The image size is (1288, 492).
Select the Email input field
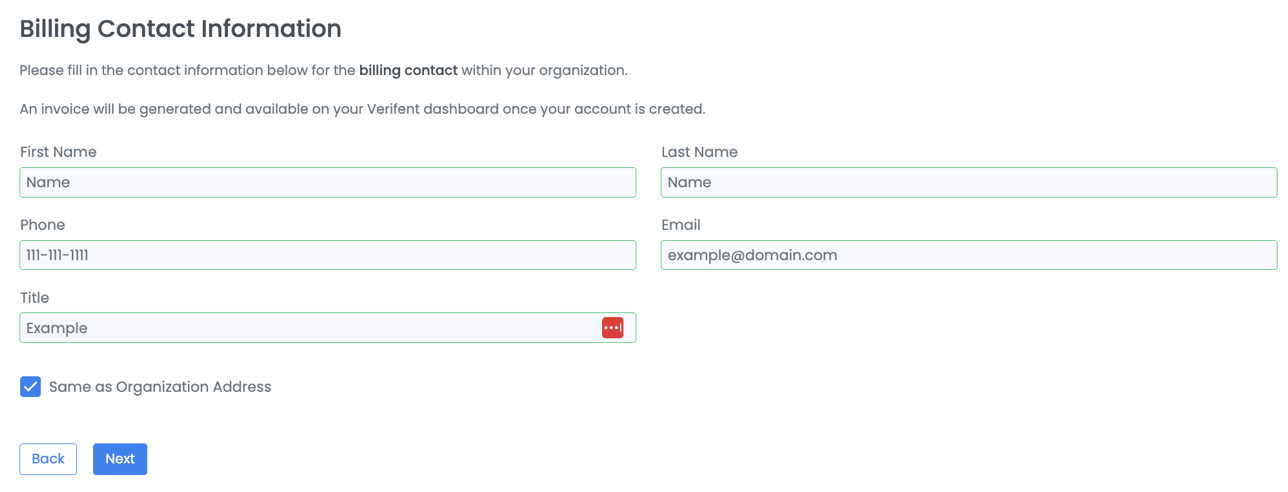click(x=968, y=255)
